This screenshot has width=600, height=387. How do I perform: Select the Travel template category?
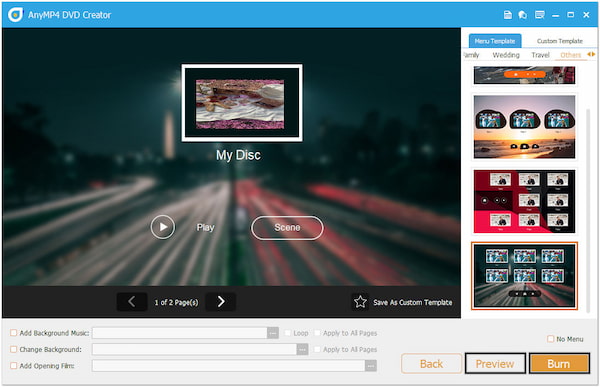click(540, 55)
